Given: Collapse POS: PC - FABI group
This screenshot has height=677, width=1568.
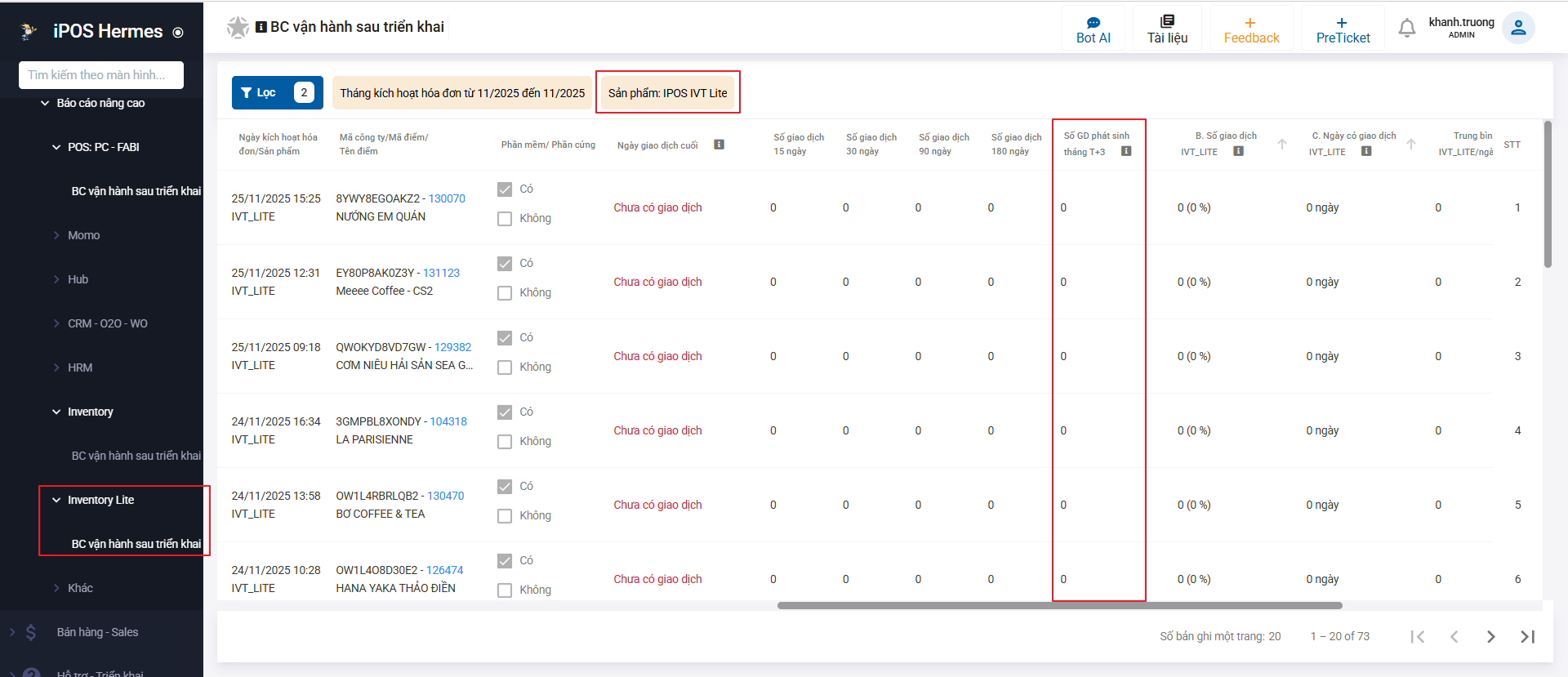Looking at the screenshot, I should 56,147.
